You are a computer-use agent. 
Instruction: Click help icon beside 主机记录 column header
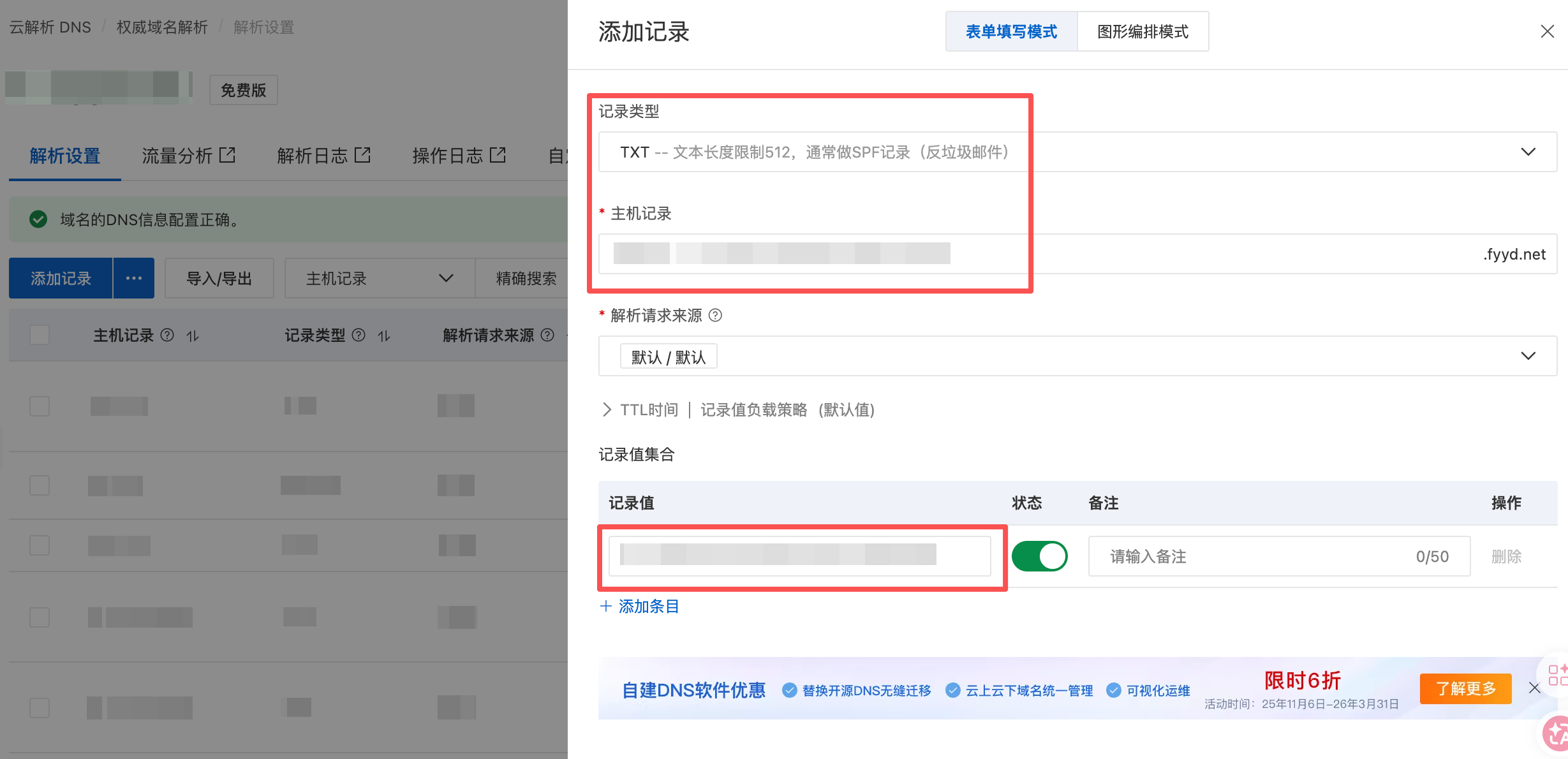click(167, 335)
